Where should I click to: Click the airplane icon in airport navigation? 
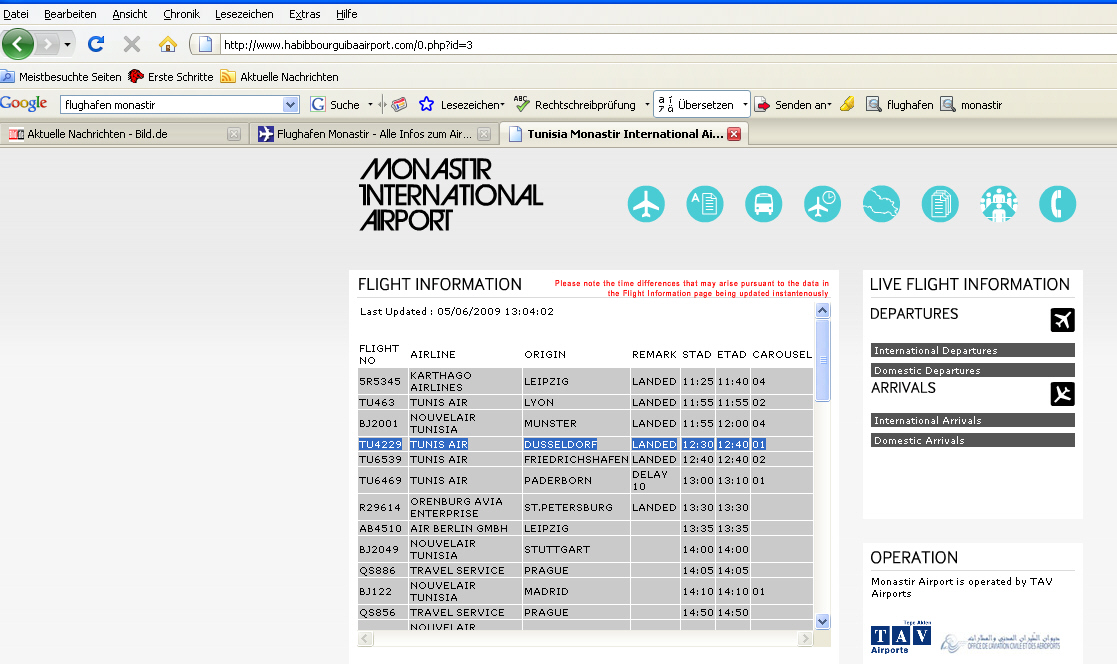[x=646, y=204]
